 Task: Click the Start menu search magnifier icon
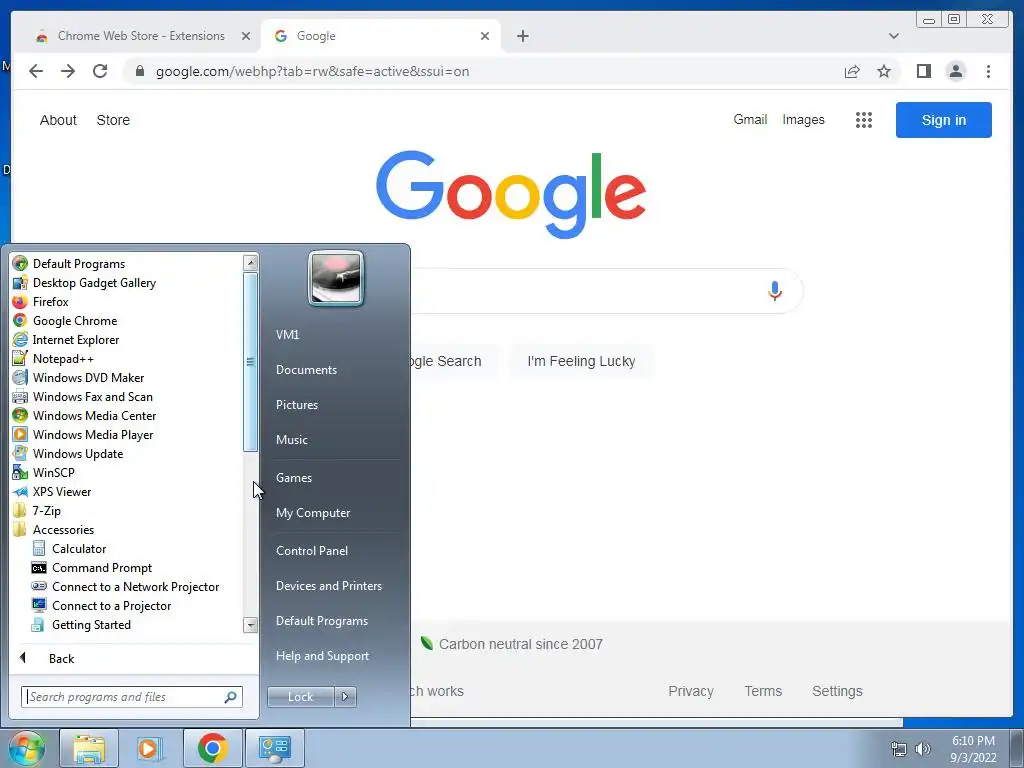[231, 697]
